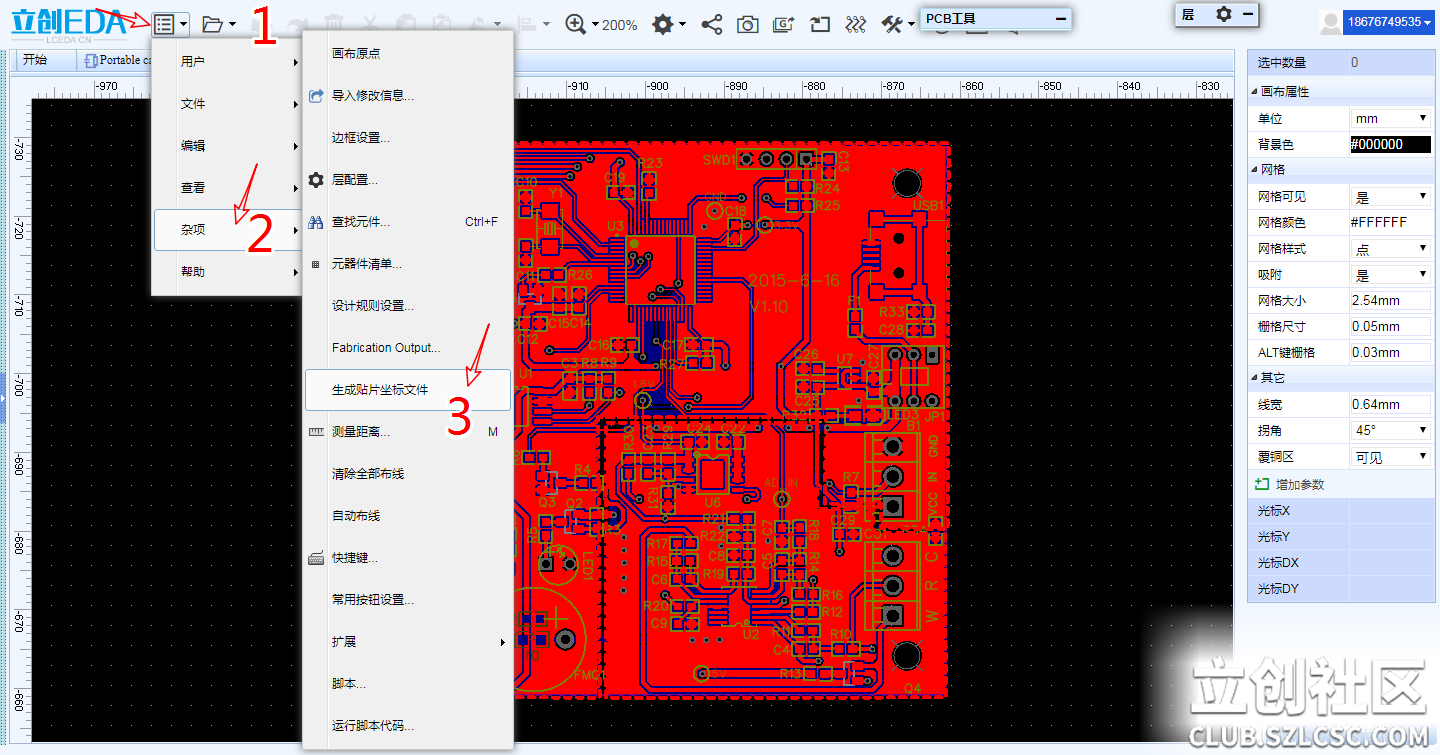Image resolution: width=1440 pixels, height=755 pixels.
Task: Open the 杂项 menu item
Action: pos(228,230)
